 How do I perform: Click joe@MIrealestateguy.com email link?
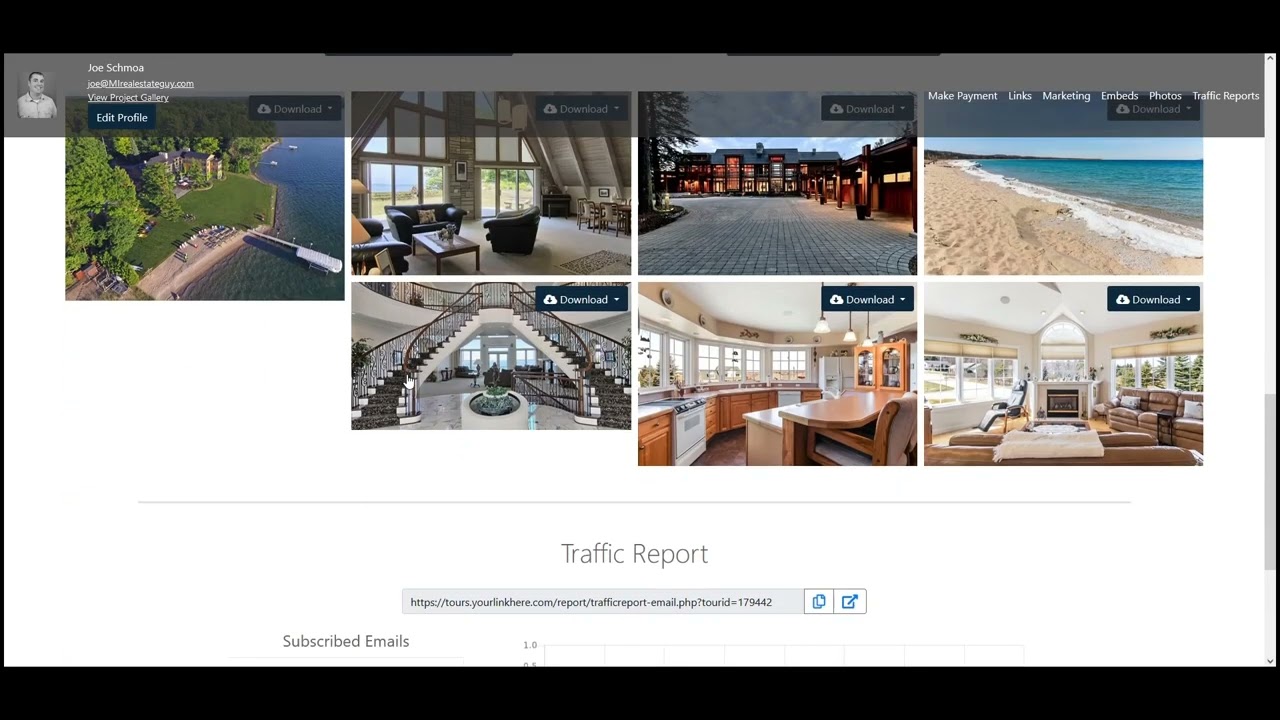tap(140, 83)
